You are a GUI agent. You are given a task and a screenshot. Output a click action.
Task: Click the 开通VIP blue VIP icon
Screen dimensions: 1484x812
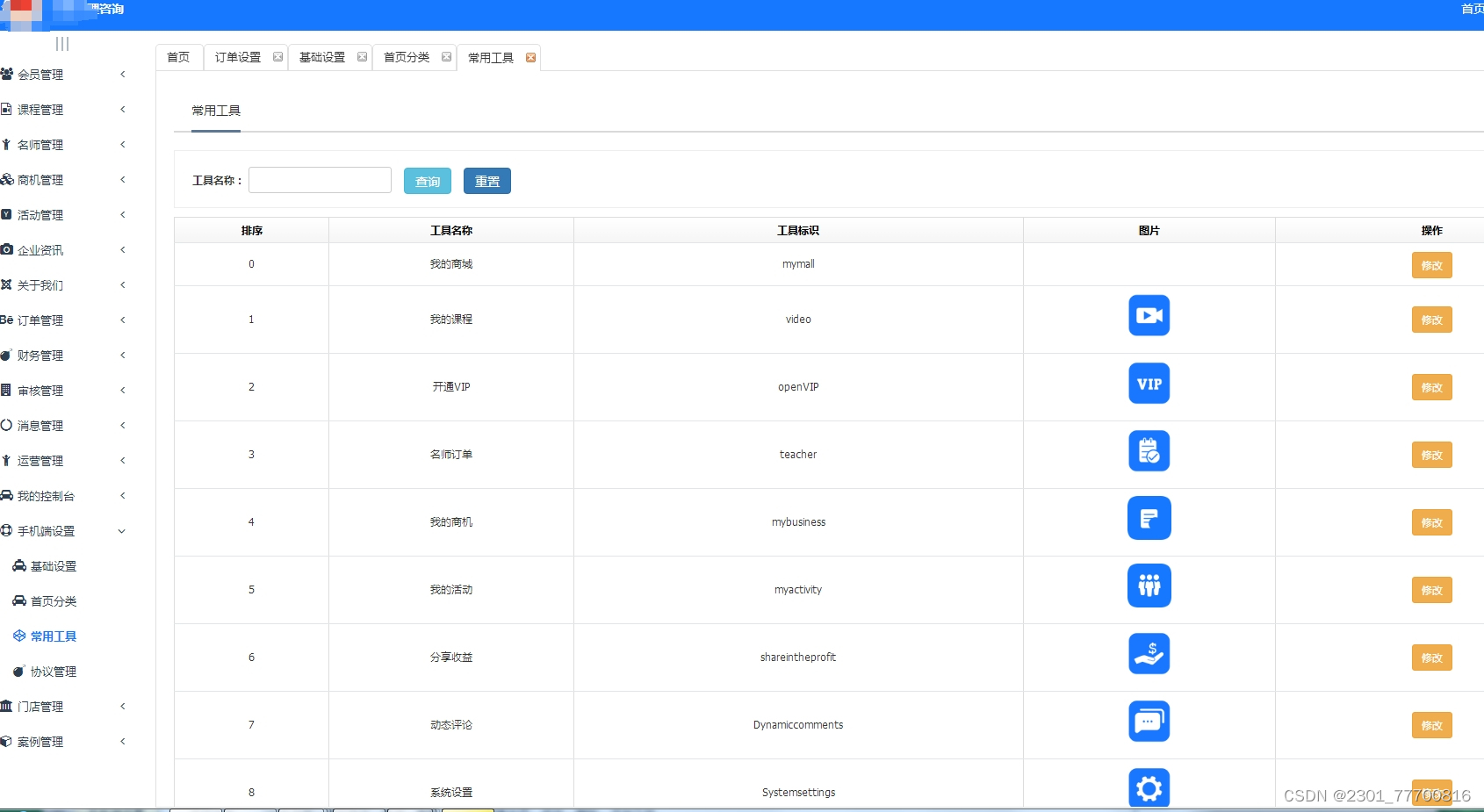coord(1149,384)
